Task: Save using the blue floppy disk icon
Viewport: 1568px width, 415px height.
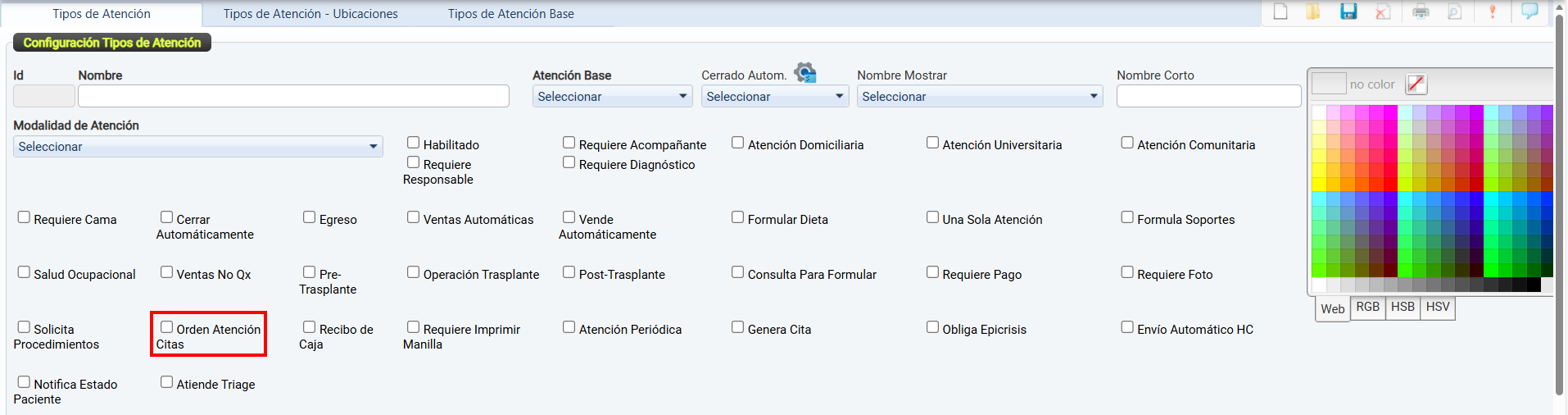Action: coord(1348,11)
